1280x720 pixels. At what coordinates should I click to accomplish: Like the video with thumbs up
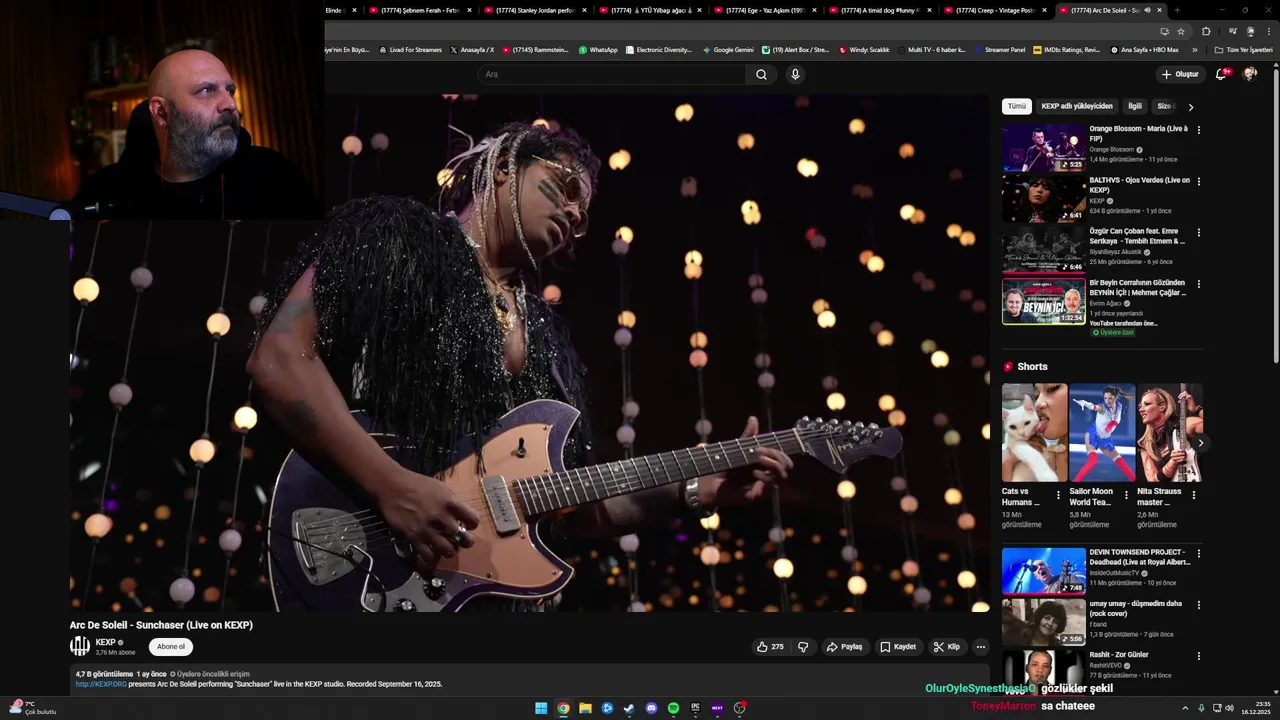click(770, 647)
